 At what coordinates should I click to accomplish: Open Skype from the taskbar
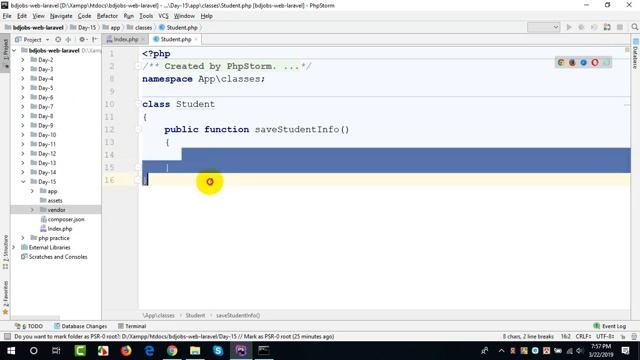click(x=218, y=351)
